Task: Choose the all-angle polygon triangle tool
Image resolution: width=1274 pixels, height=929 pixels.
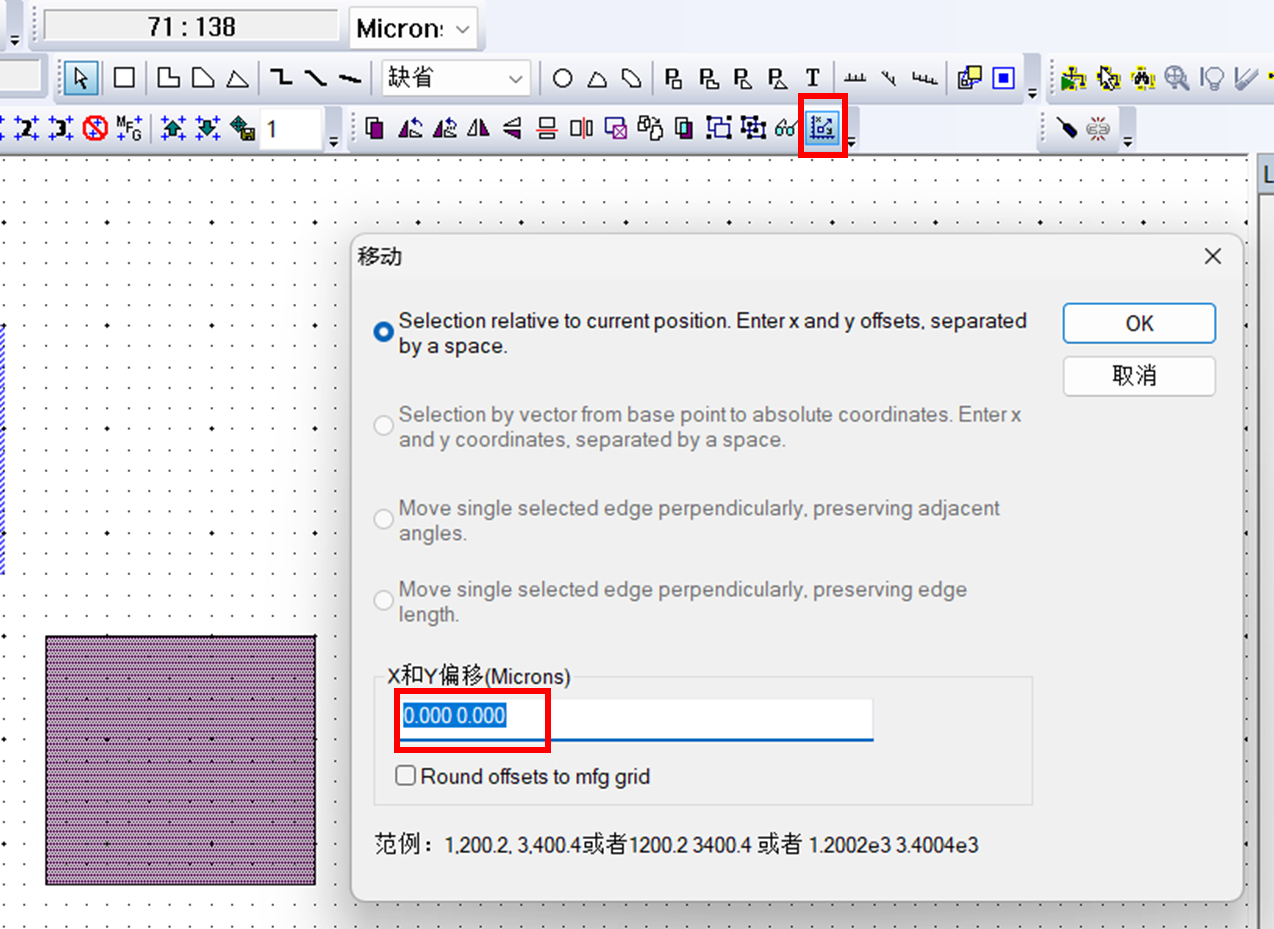Action: tap(236, 78)
